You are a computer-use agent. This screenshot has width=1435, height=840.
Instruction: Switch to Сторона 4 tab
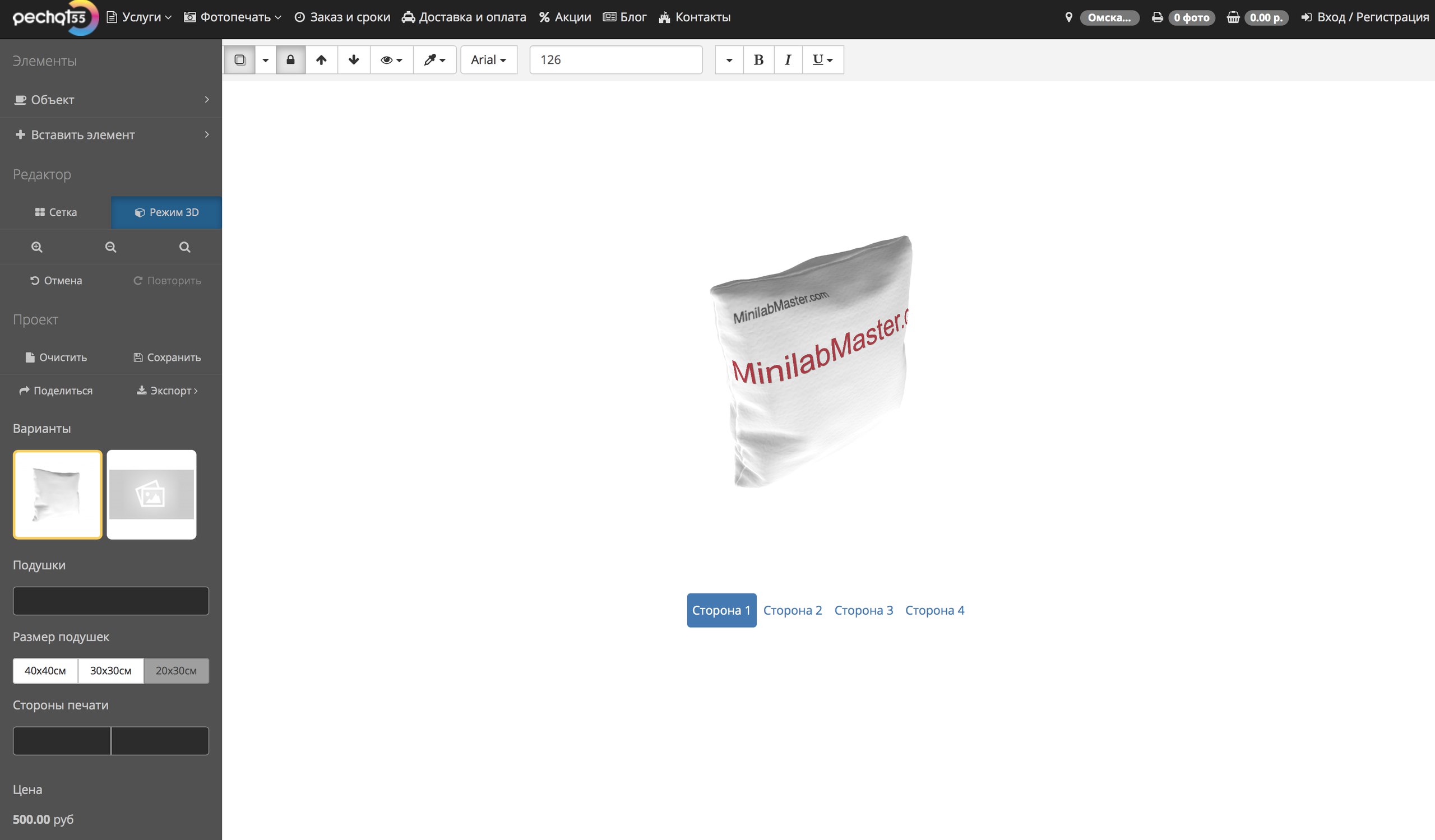pos(935,611)
